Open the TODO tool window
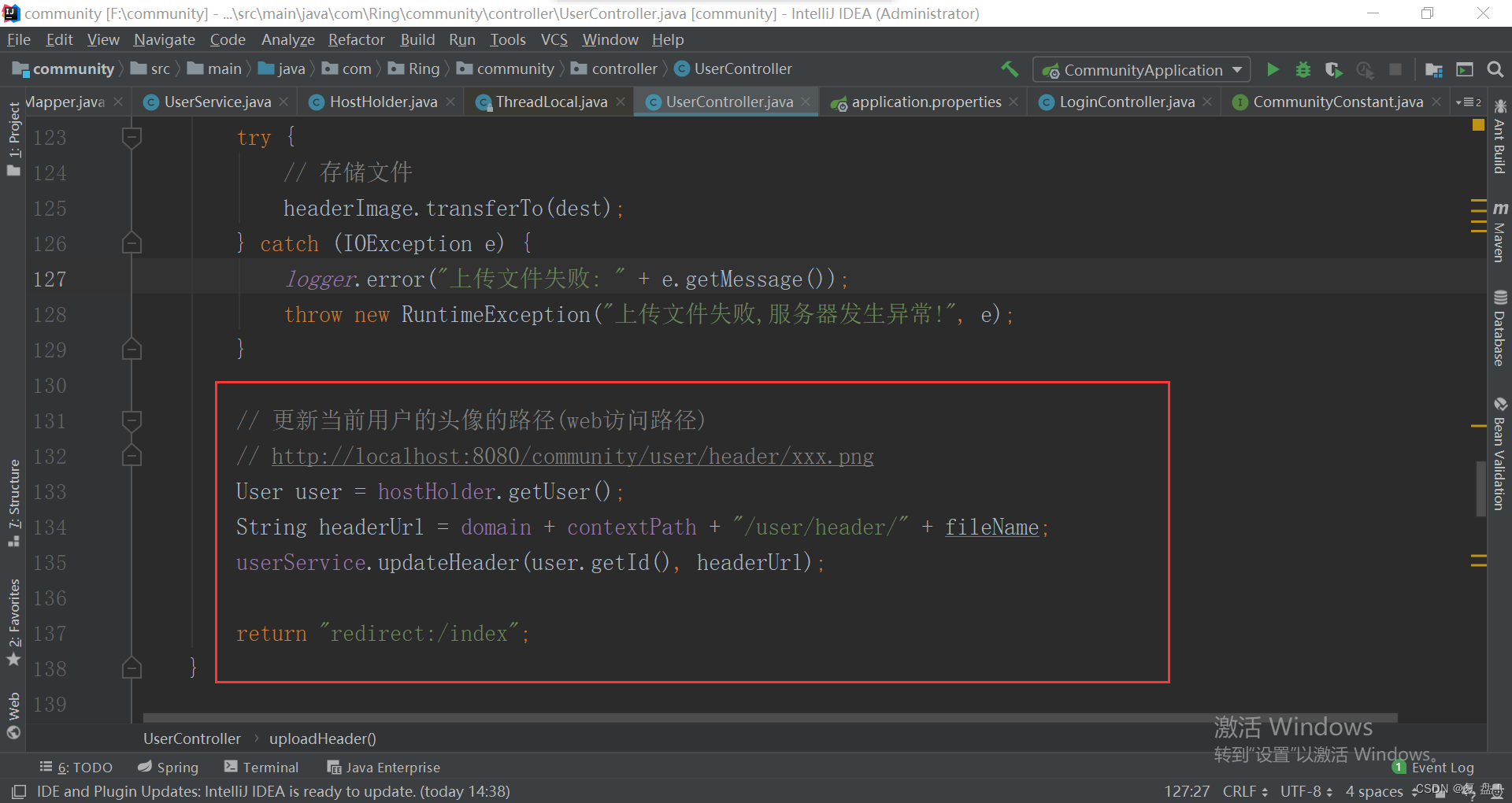The width and height of the screenshot is (1512, 803). [x=76, y=767]
